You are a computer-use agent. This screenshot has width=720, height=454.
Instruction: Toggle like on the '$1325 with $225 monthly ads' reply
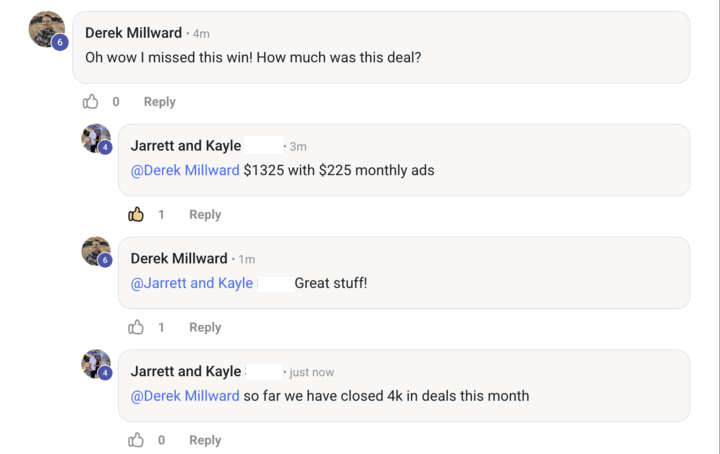tap(136, 214)
